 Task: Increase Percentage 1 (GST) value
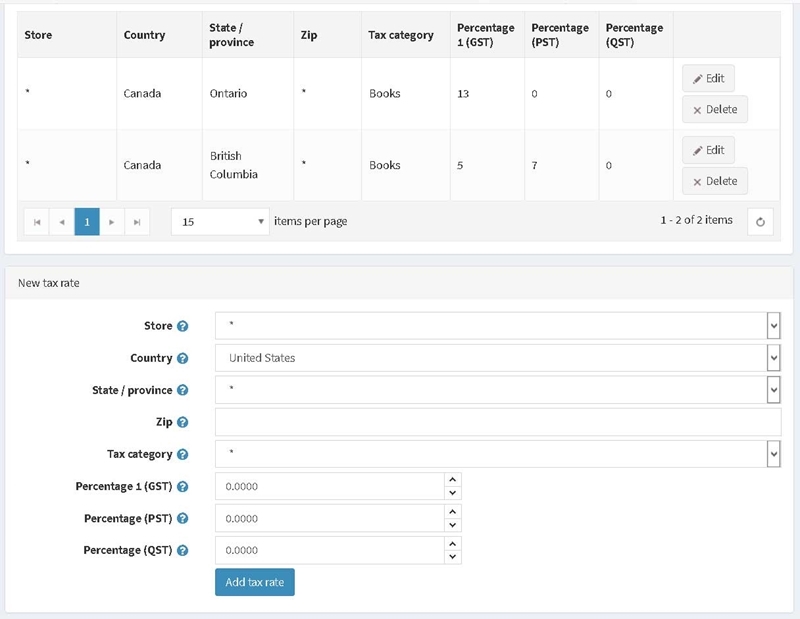coord(453,480)
